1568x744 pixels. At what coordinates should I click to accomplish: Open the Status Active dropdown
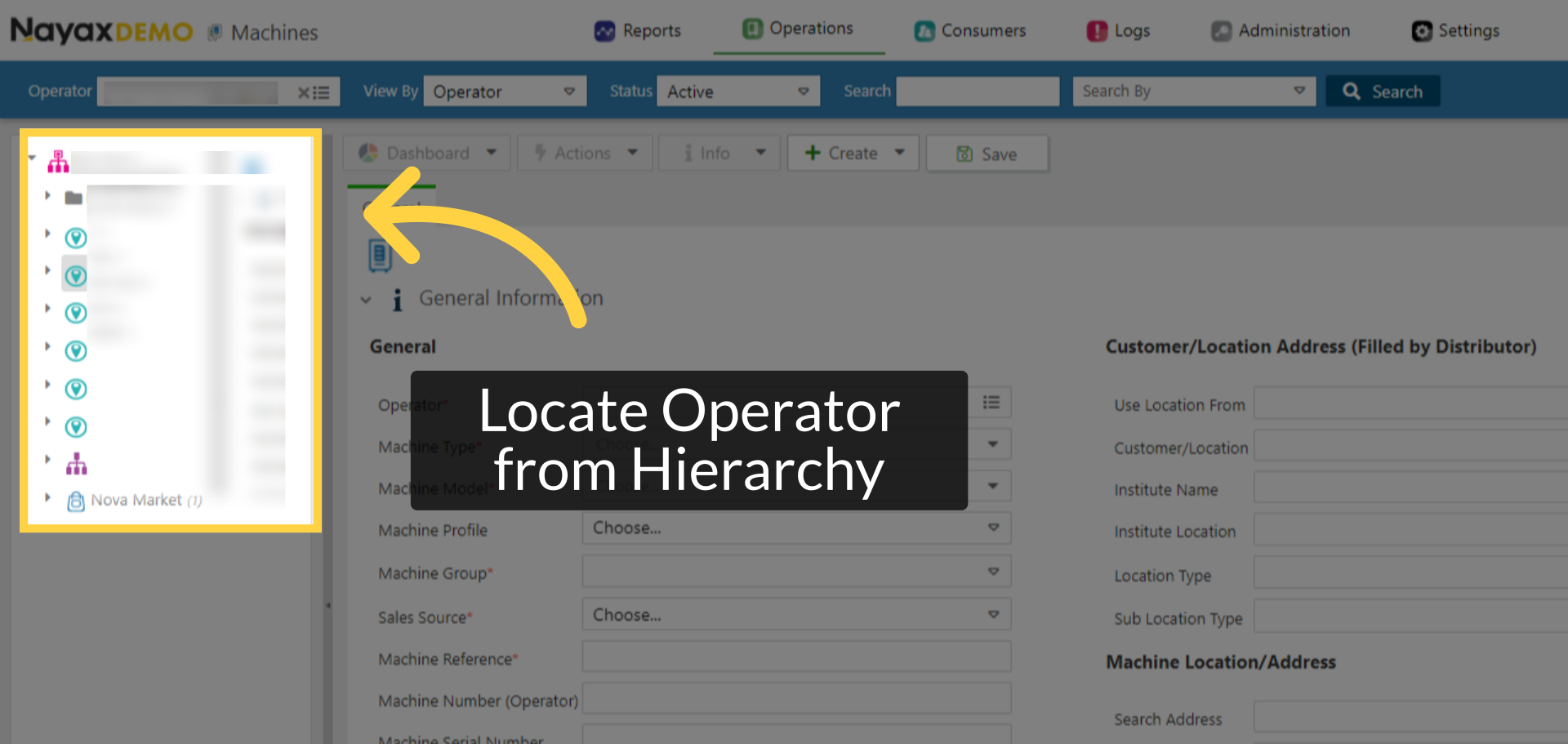(738, 91)
